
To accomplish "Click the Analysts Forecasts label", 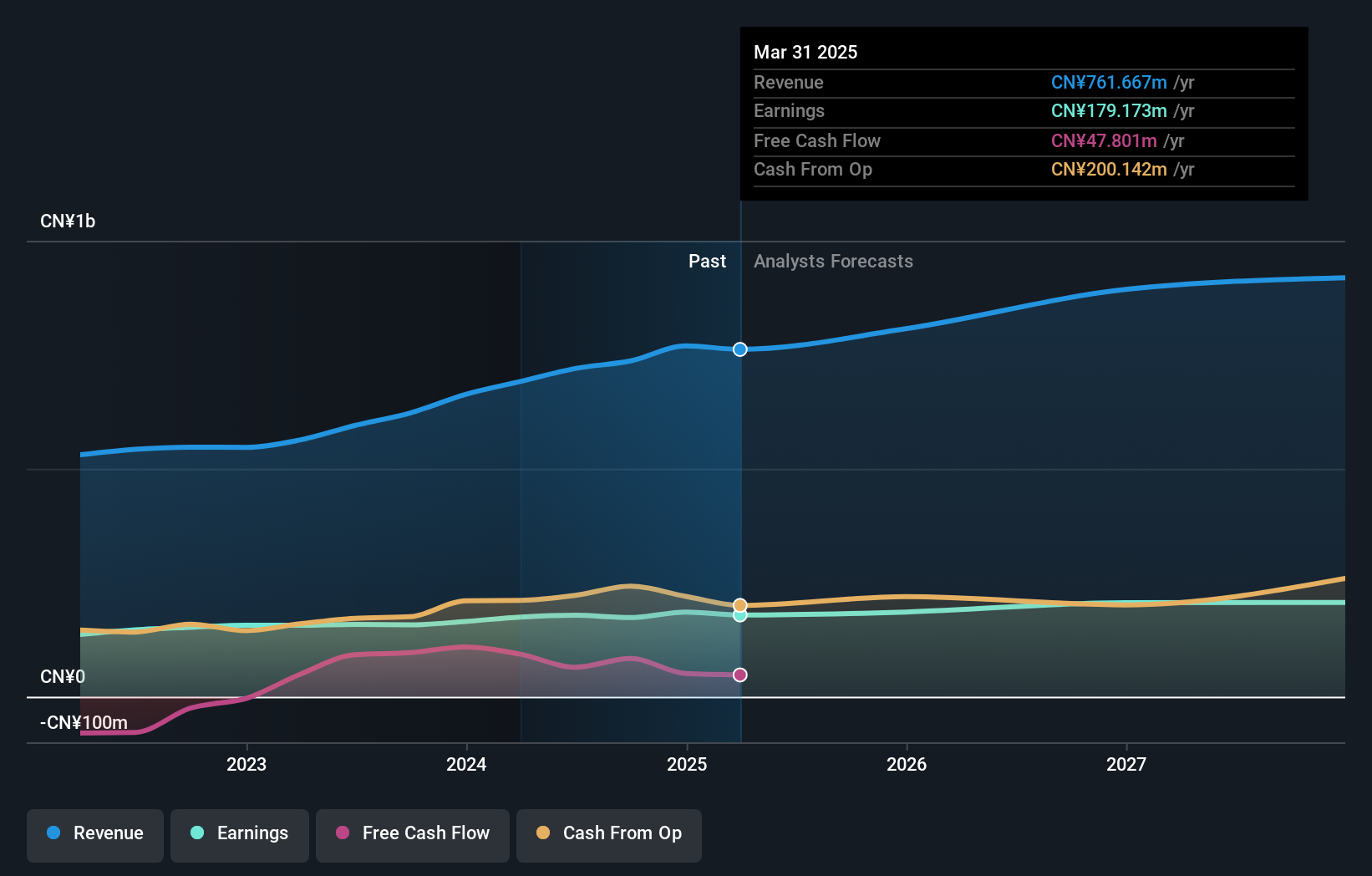I will [833, 261].
